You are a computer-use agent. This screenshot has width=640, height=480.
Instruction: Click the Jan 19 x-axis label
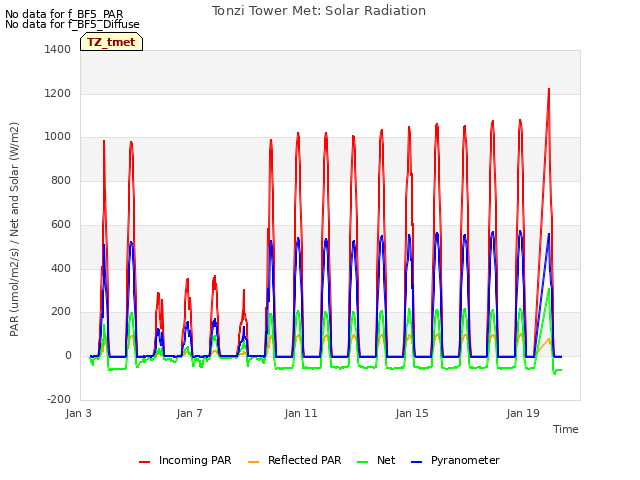(x=523, y=413)
